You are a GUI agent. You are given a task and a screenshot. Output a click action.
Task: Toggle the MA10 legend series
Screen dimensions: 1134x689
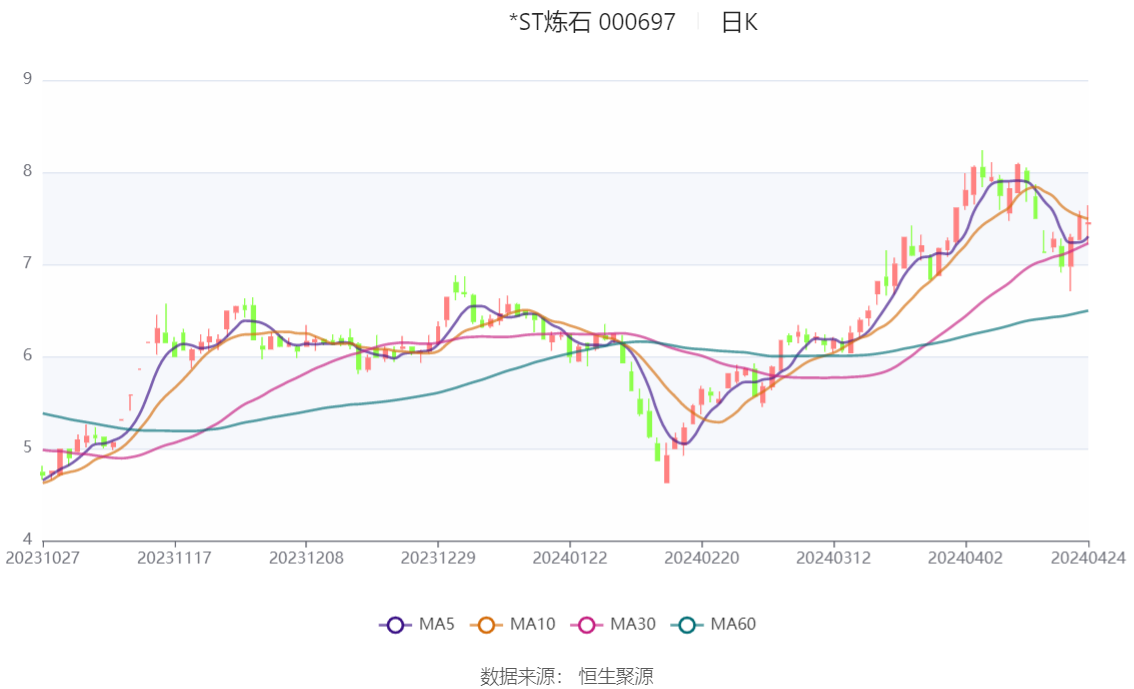[x=513, y=625]
